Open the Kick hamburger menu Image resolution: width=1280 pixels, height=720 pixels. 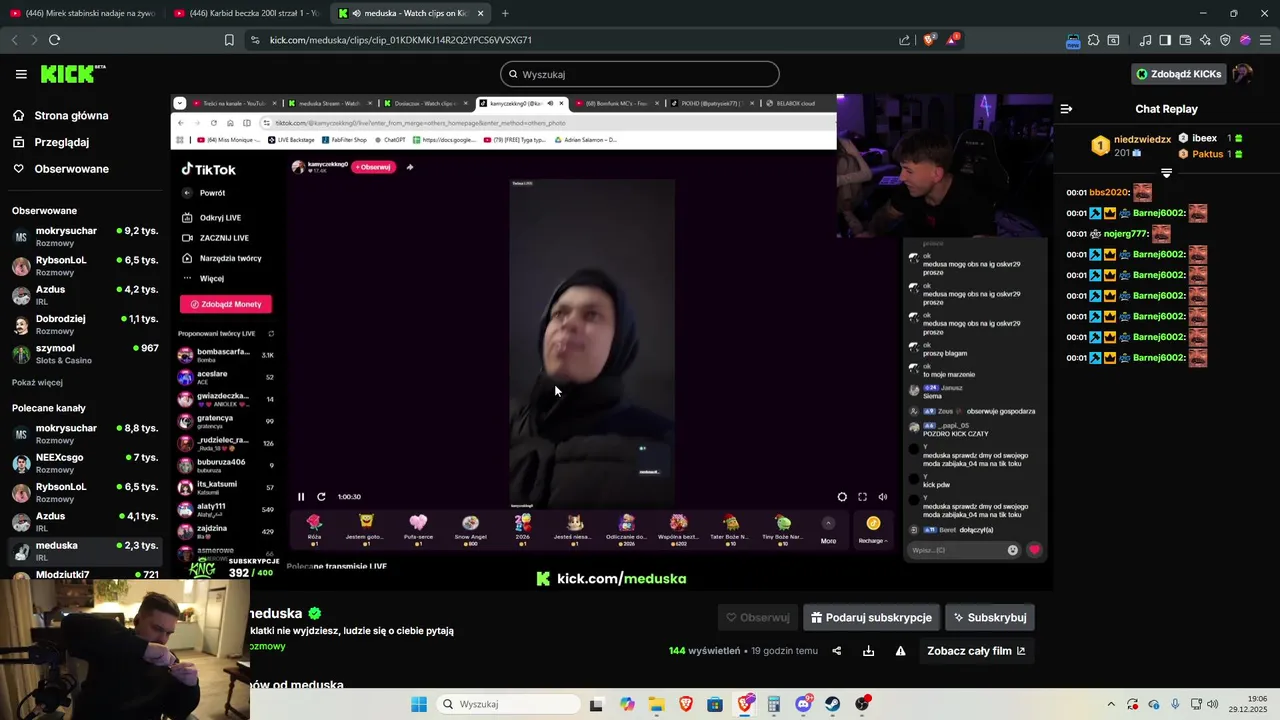point(21,74)
